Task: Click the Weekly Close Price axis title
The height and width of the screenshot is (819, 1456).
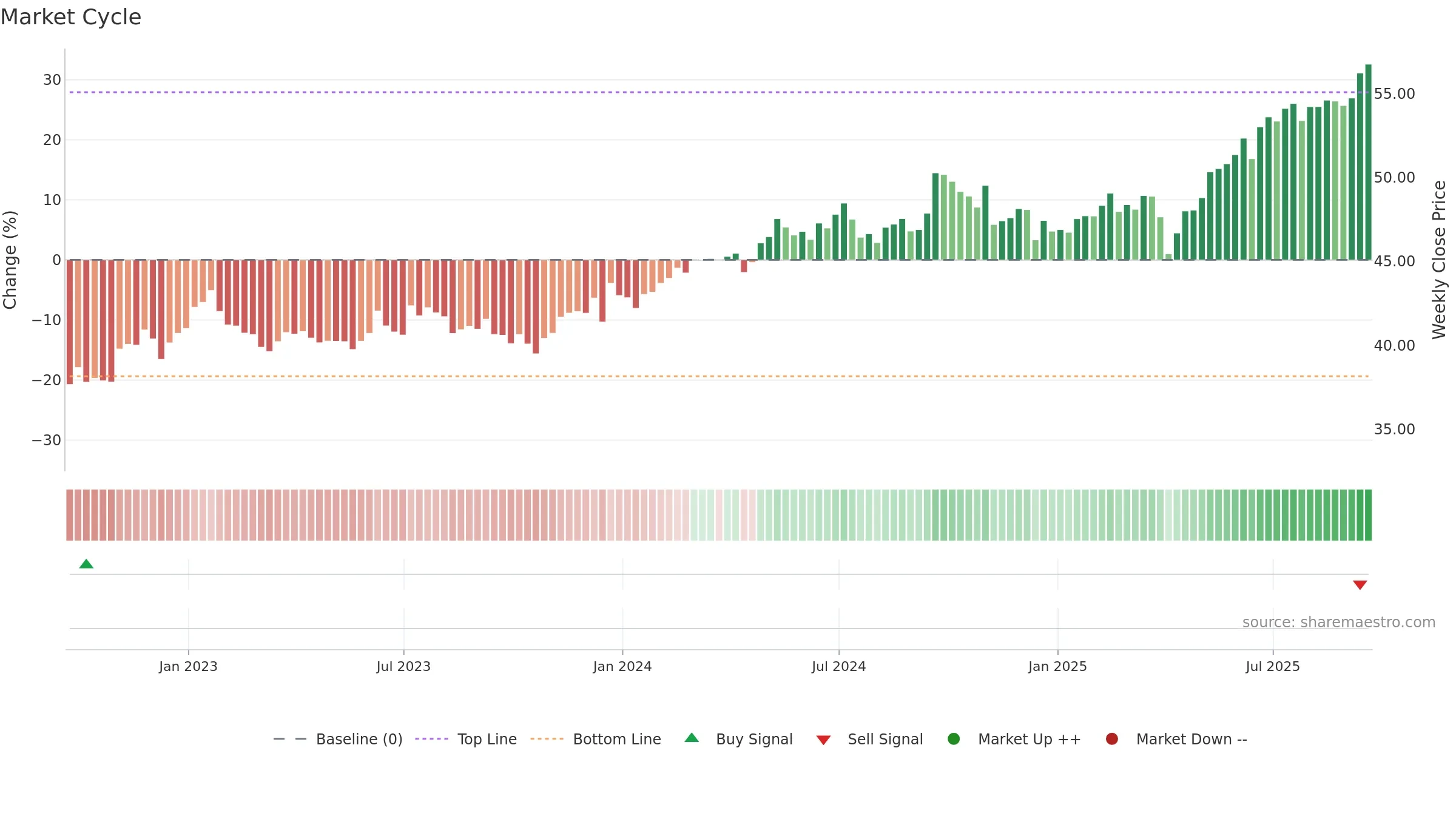Action: pos(1439,260)
